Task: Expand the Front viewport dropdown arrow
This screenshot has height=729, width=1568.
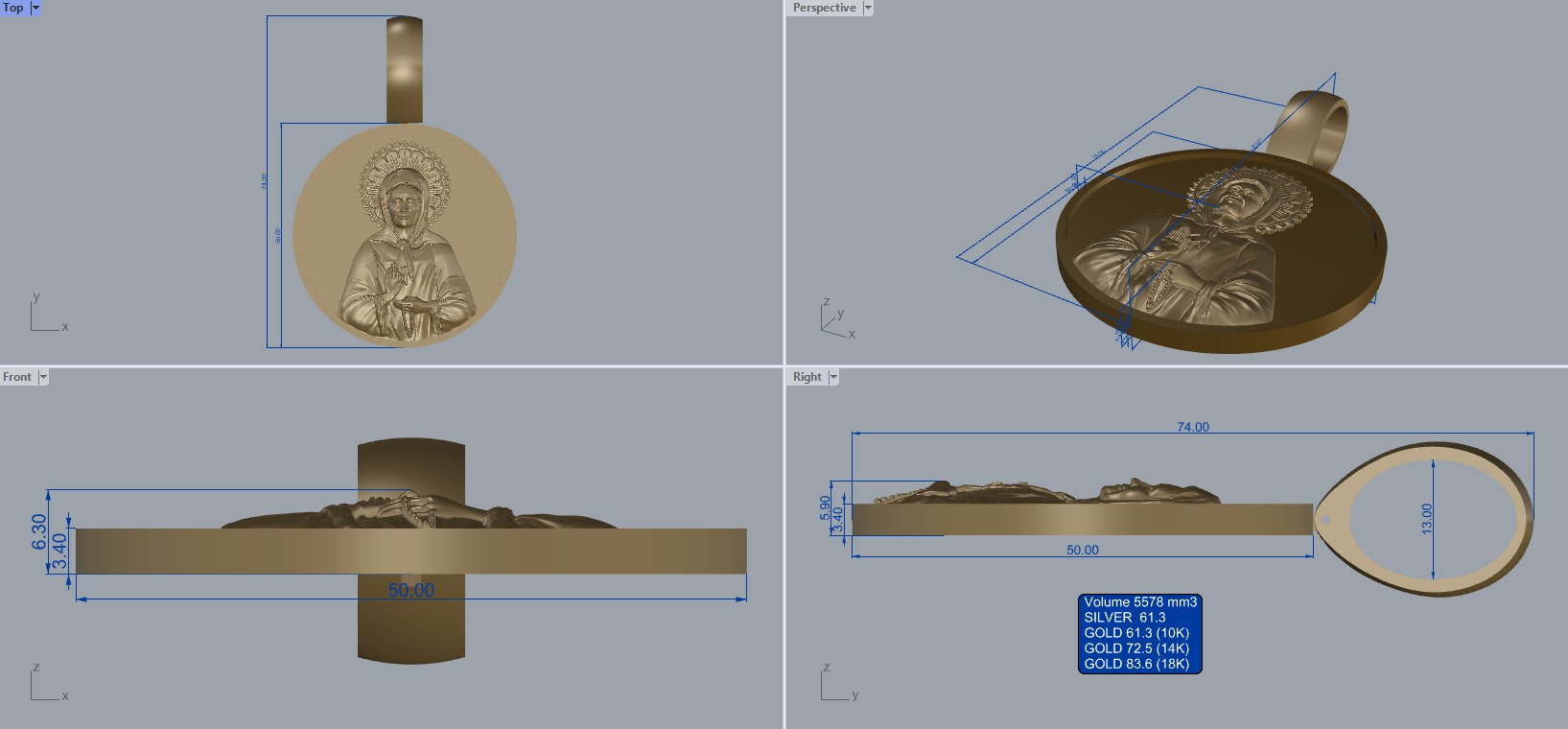Action: tap(43, 377)
